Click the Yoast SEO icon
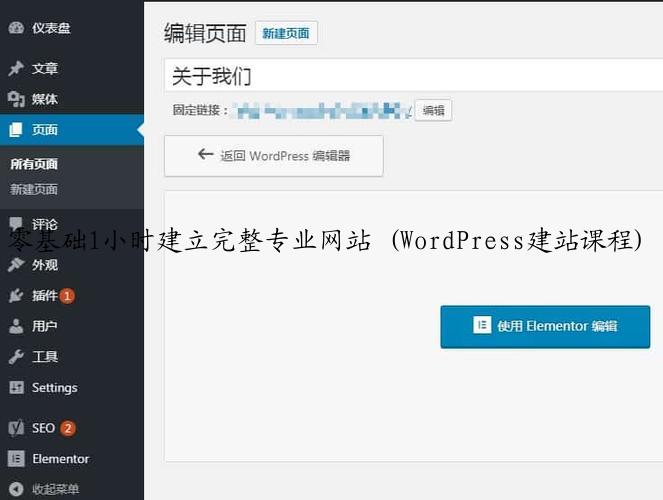Image resolution: width=663 pixels, height=500 pixels. pos(16,428)
